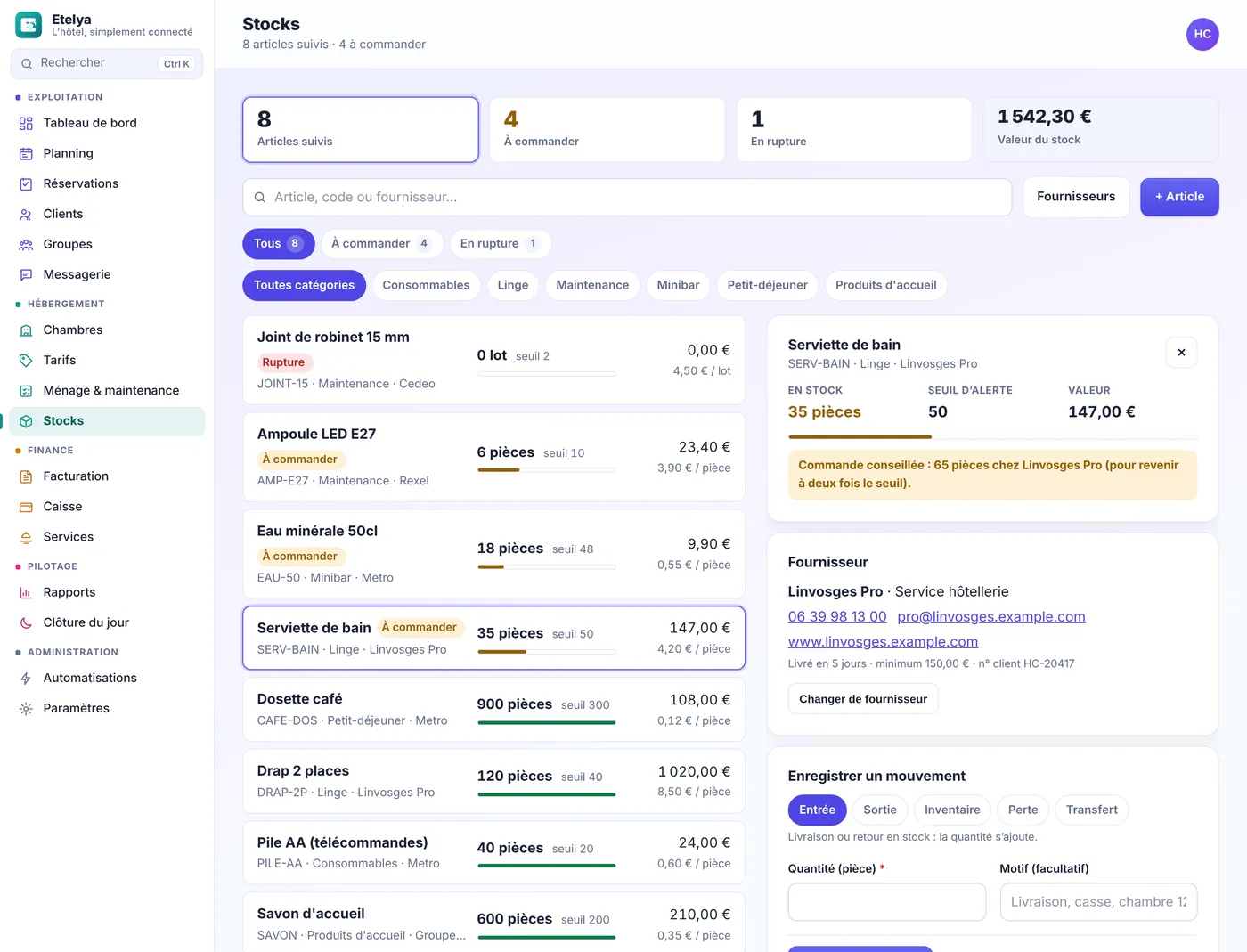Click the Automatisations lightning icon
The width and height of the screenshot is (1247, 952).
point(26,679)
